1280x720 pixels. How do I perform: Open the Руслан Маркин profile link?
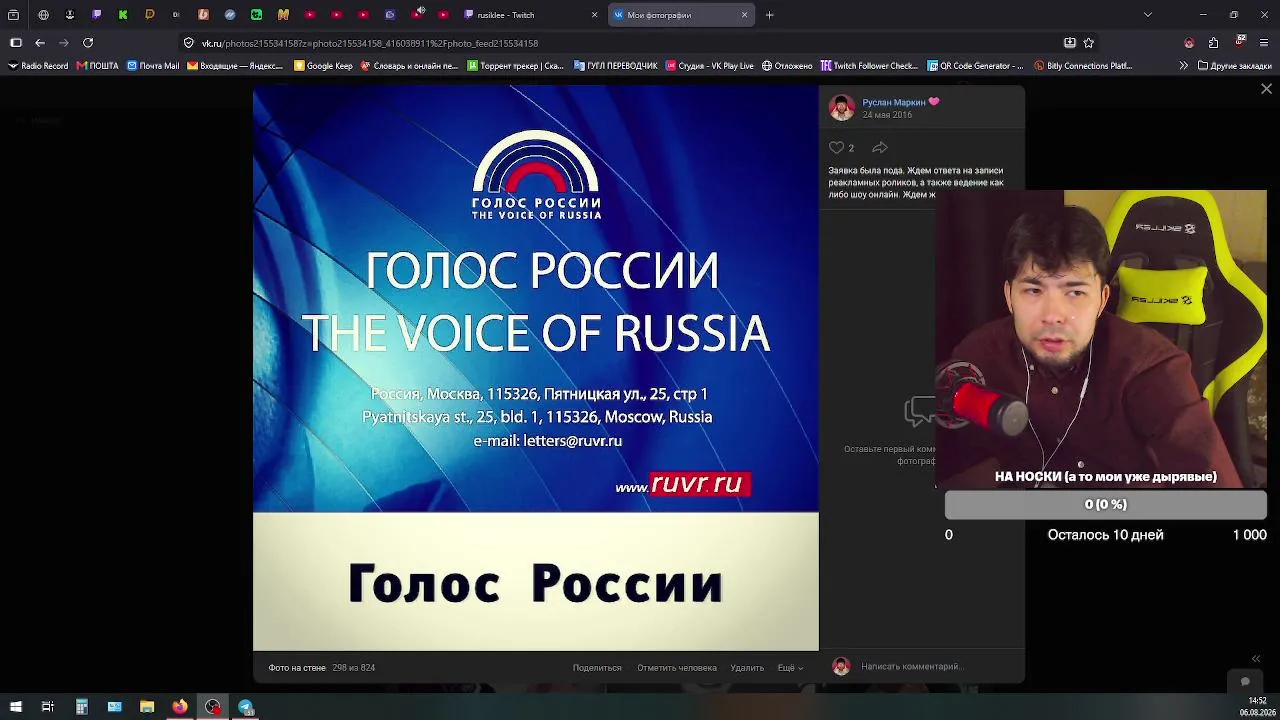(x=894, y=102)
